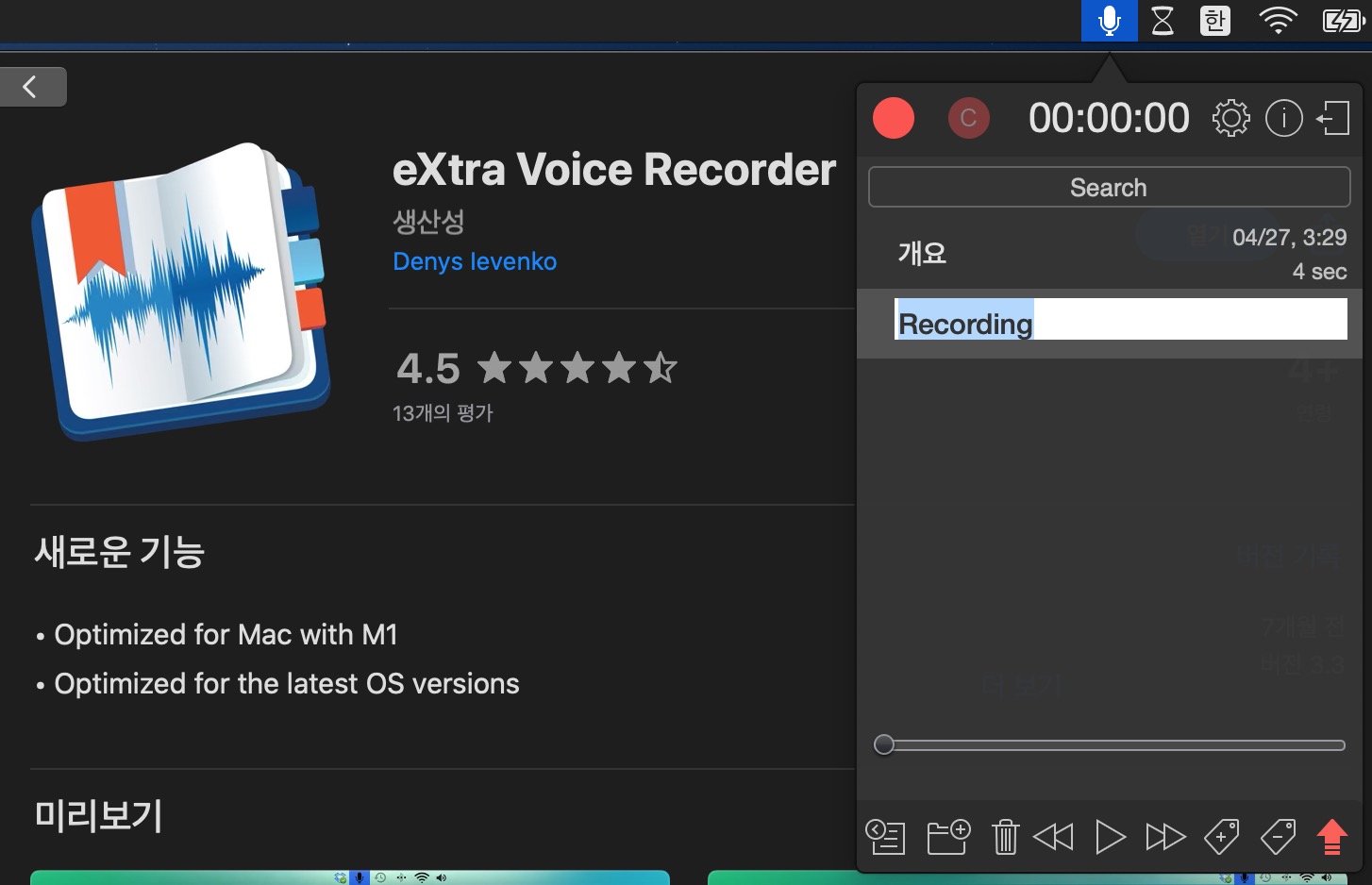This screenshot has height=885, width=1372.
Task: Go back in App Store
Action: pos(33,87)
